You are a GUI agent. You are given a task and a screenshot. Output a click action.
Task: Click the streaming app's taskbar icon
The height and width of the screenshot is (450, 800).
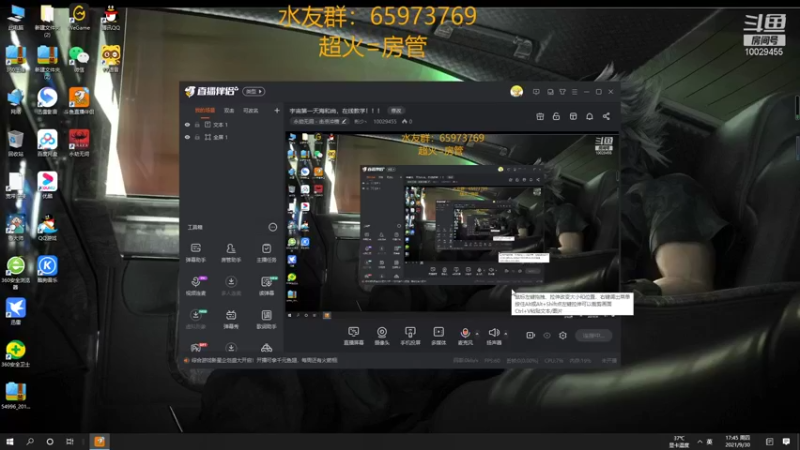pyautogui.click(x=99, y=441)
